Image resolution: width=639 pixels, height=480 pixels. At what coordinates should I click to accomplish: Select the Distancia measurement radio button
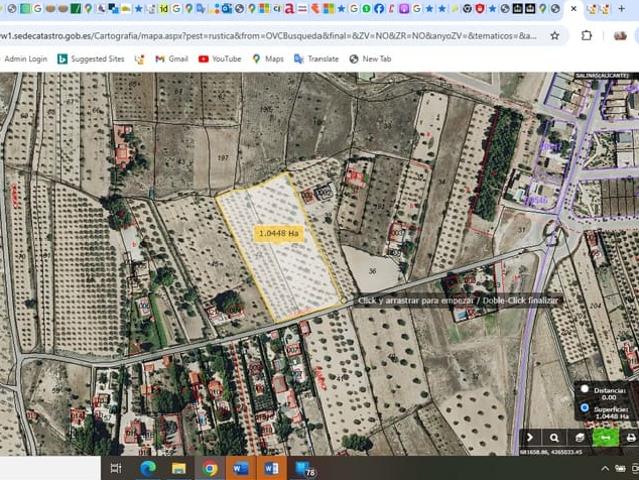(584, 389)
